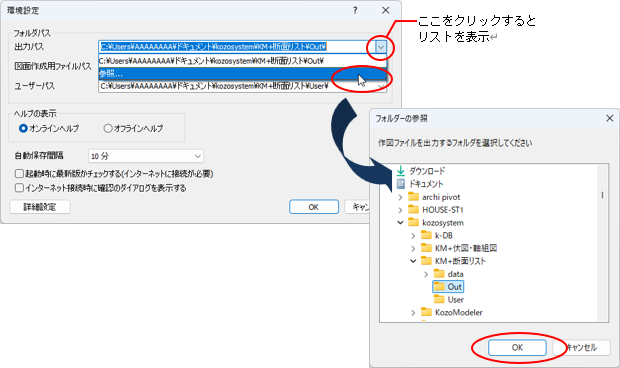
Task: Select the User folder
Action: tap(456, 300)
